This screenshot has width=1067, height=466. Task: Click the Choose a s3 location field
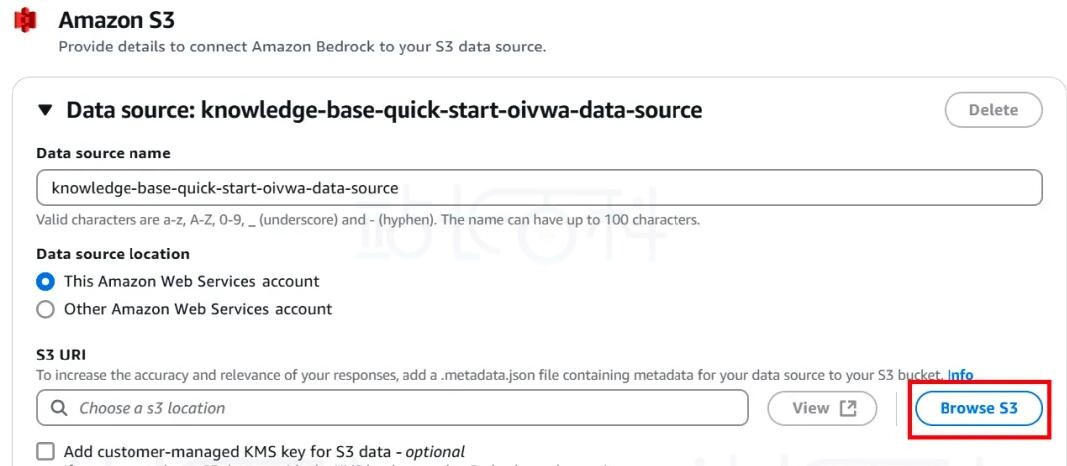click(393, 408)
